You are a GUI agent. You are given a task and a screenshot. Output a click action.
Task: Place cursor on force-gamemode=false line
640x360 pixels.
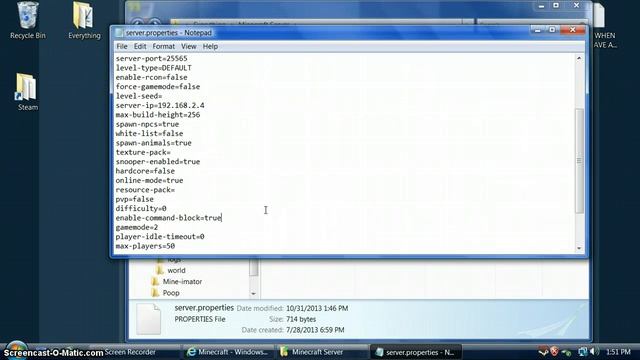pyautogui.click(x=158, y=87)
